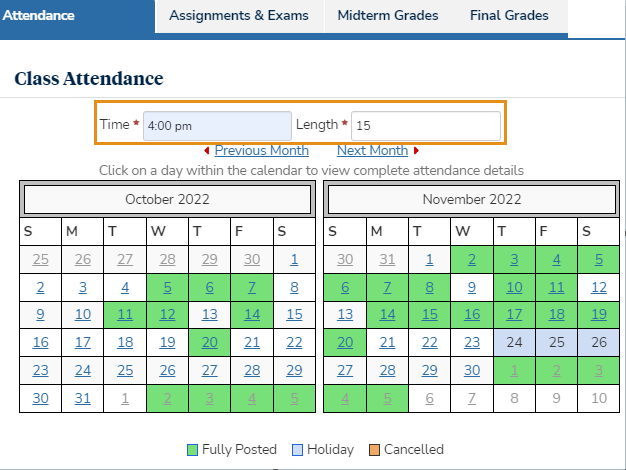
Task: Click the Time input field
Action: click(x=216, y=126)
